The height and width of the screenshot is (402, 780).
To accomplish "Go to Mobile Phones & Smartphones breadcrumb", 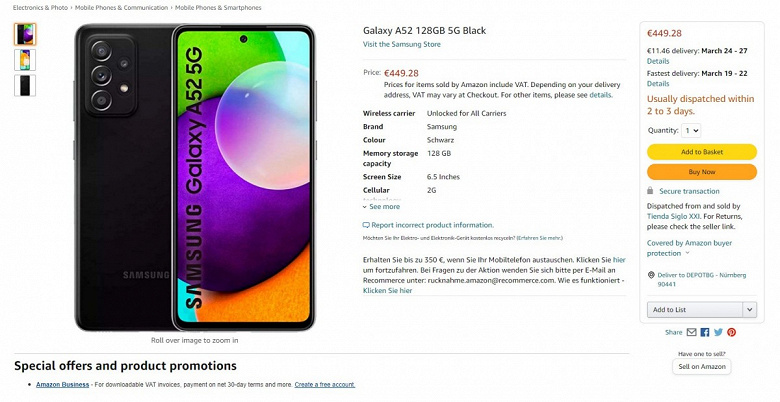I will click(217, 8).
